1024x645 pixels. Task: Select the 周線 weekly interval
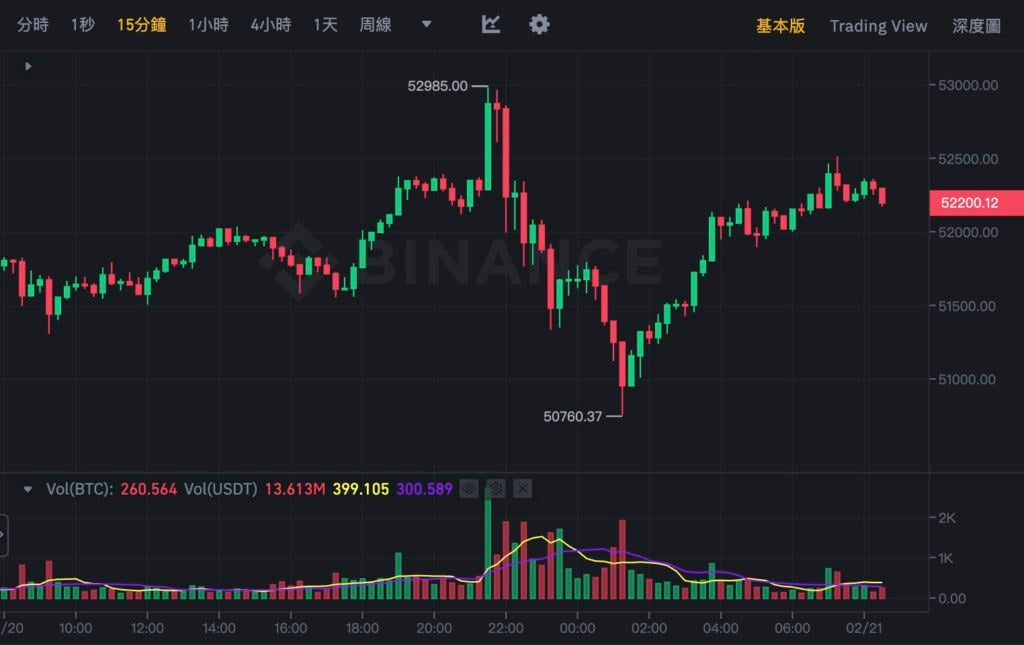click(x=376, y=25)
